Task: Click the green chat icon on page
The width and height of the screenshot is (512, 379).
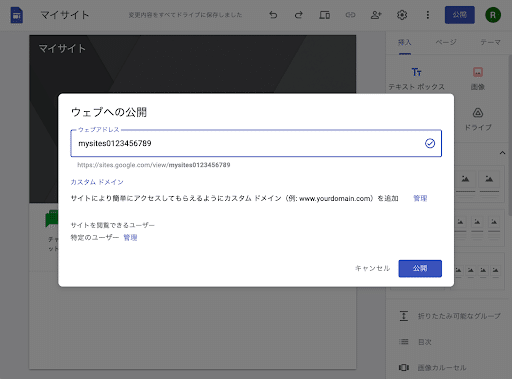Action: 52,219
